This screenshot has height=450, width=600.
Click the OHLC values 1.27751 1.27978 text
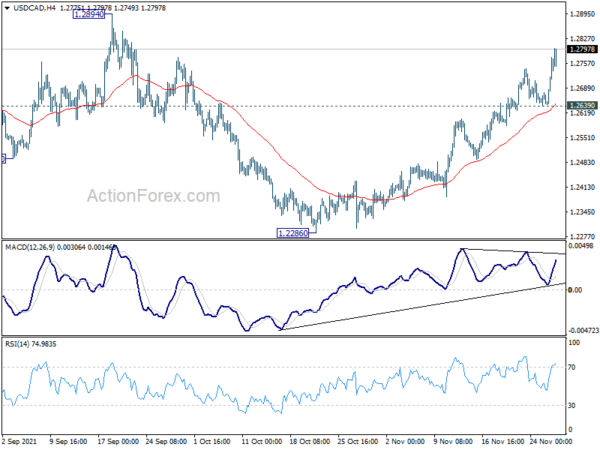coord(86,8)
